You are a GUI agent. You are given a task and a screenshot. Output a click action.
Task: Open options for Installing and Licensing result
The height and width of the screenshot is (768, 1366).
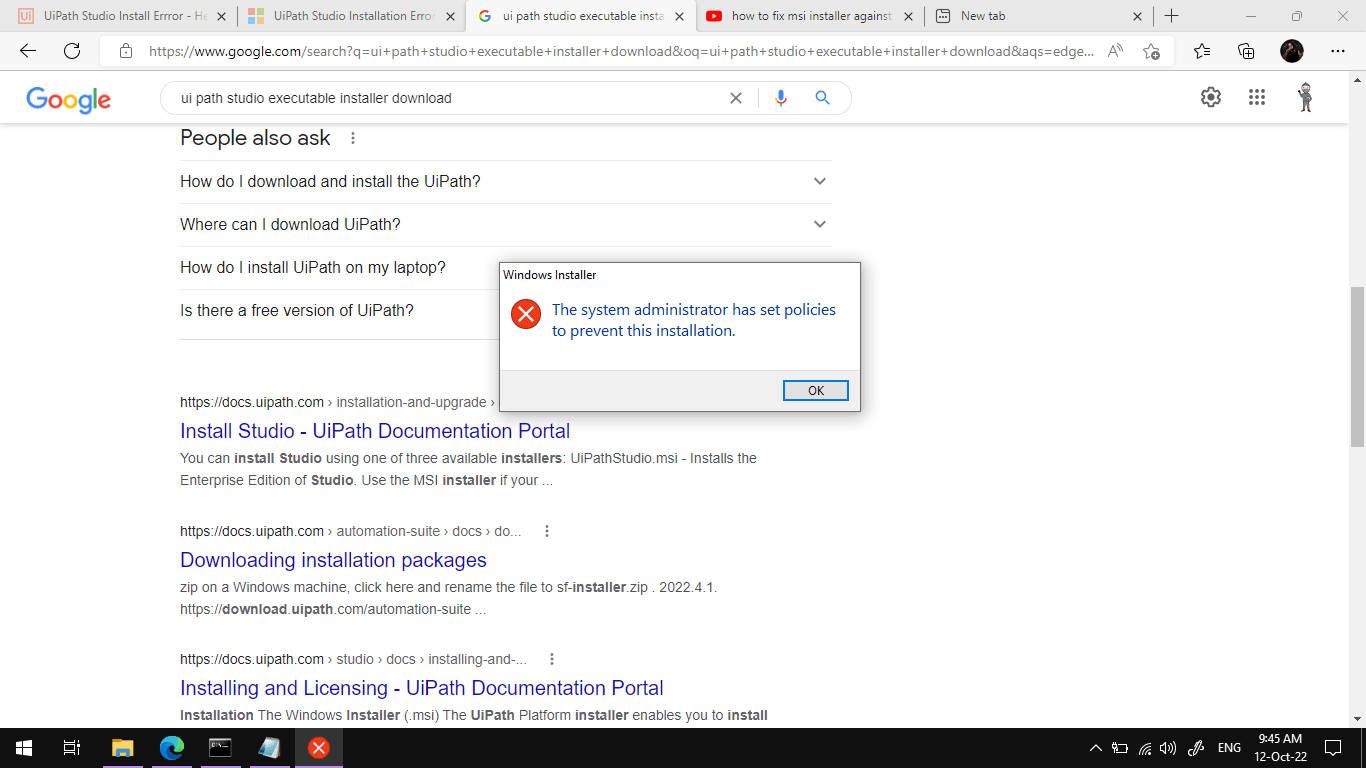click(x=552, y=659)
